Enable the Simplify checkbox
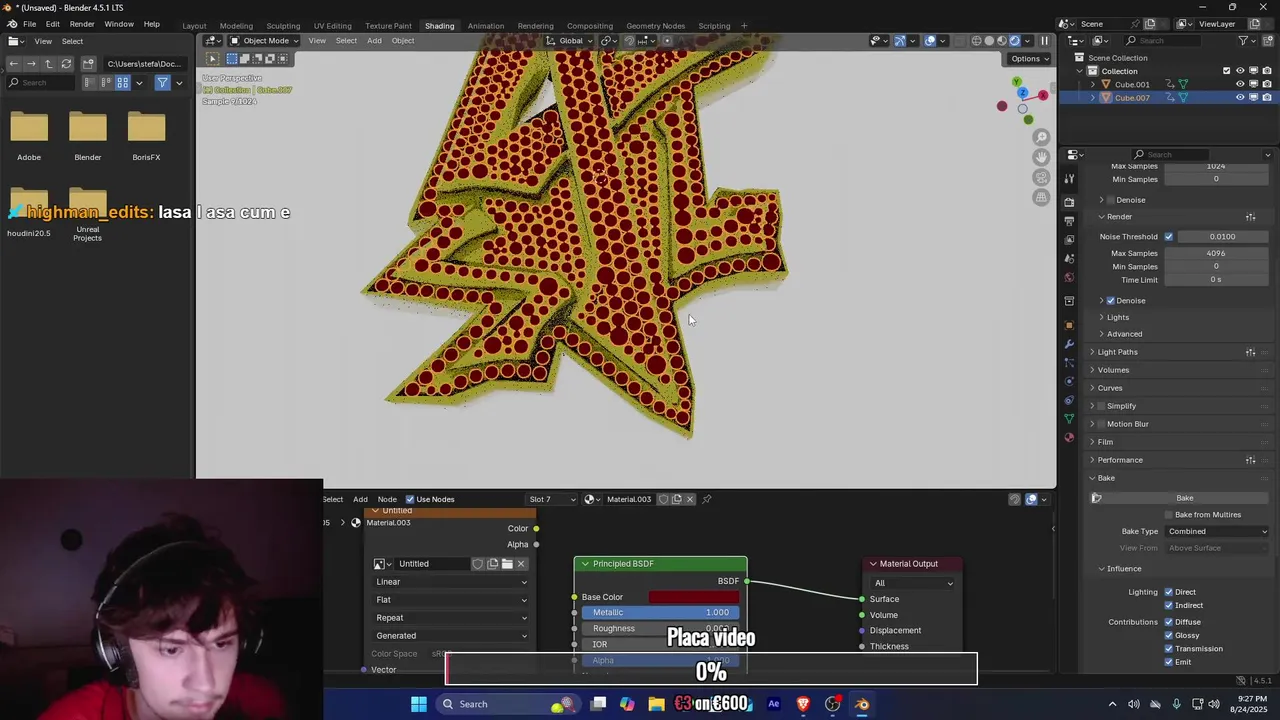 (1101, 406)
